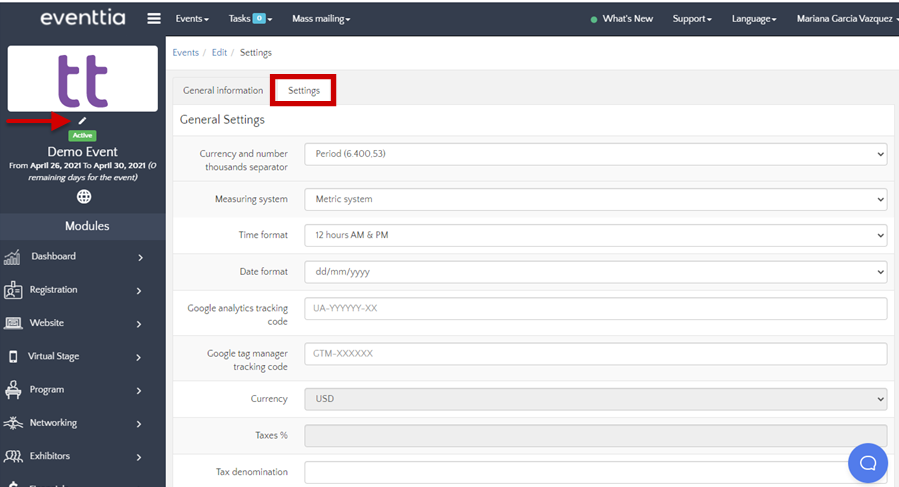The width and height of the screenshot is (899, 487).
Task: Expand currency and thousands separator dropdown
Action: point(595,154)
